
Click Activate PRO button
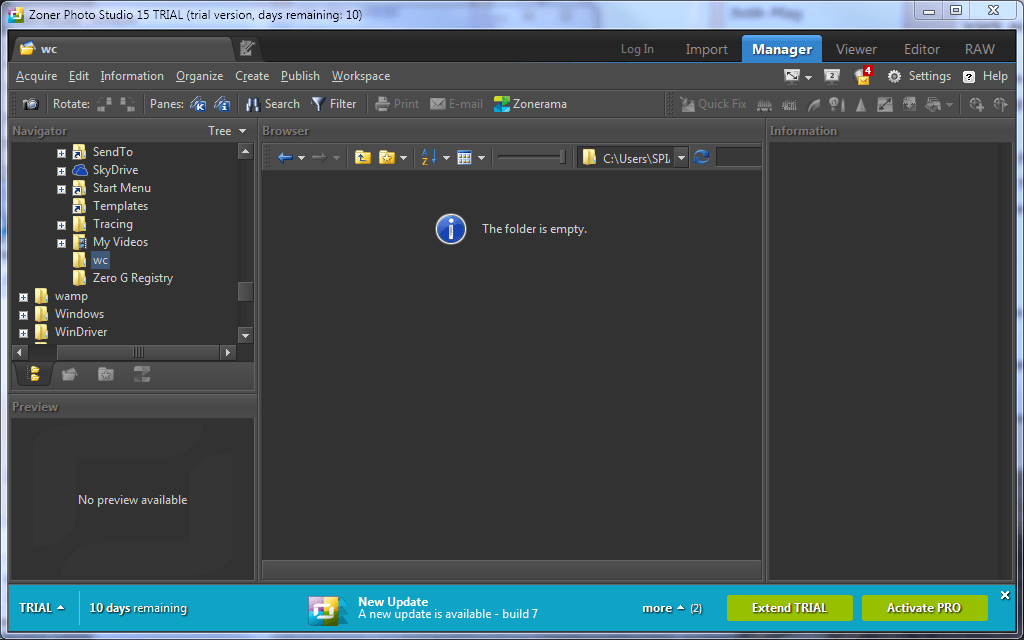coord(924,608)
